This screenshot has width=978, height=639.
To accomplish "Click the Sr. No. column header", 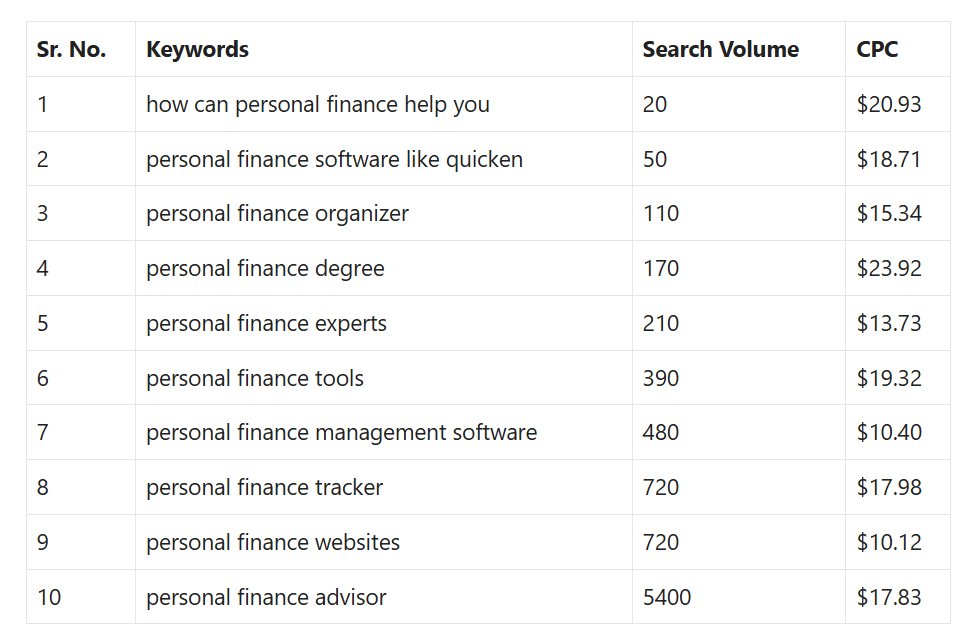I will [x=71, y=49].
